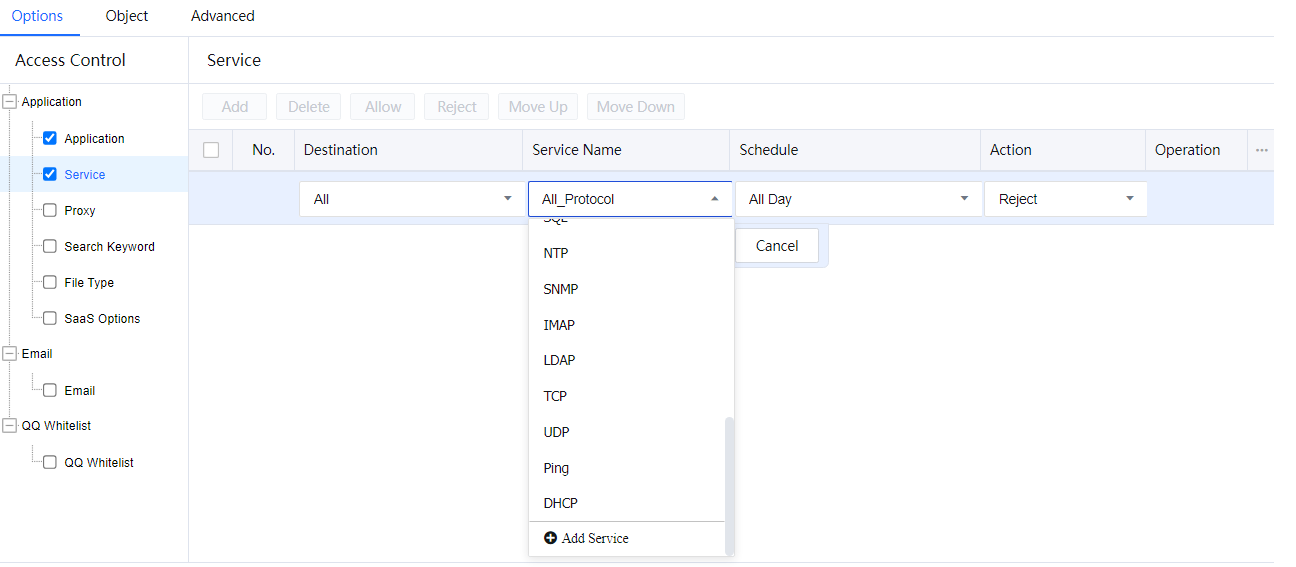Expand the Action dropdown set to Reject
Image resolution: width=1296 pixels, height=567 pixels.
pos(1066,199)
